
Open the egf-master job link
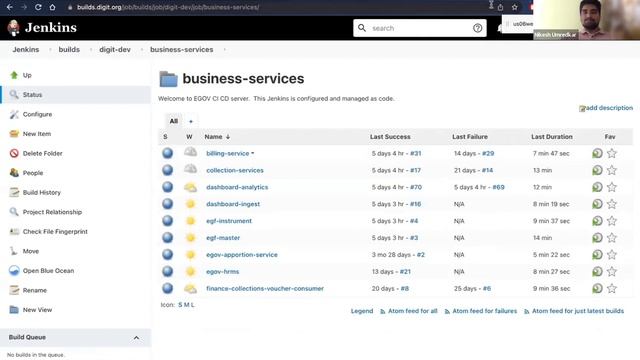click(x=223, y=238)
